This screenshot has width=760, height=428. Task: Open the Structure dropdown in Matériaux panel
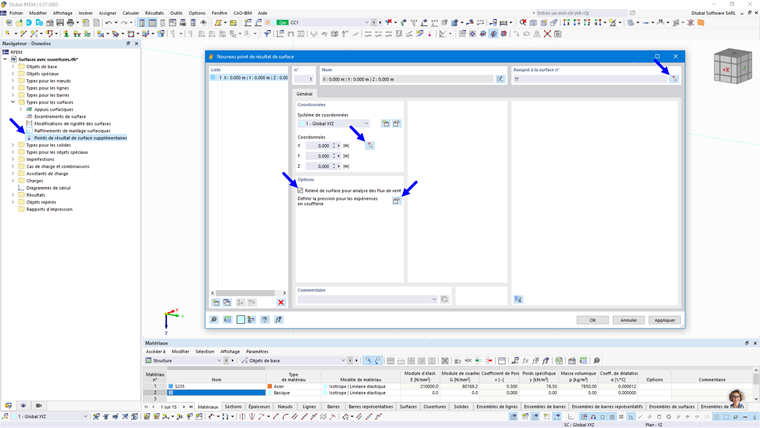tap(183, 361)
